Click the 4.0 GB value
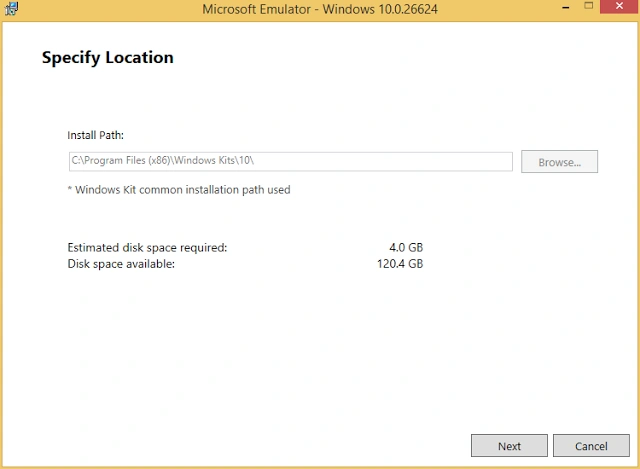This screenshot has height=469, width=640. [x=406, y=247]
